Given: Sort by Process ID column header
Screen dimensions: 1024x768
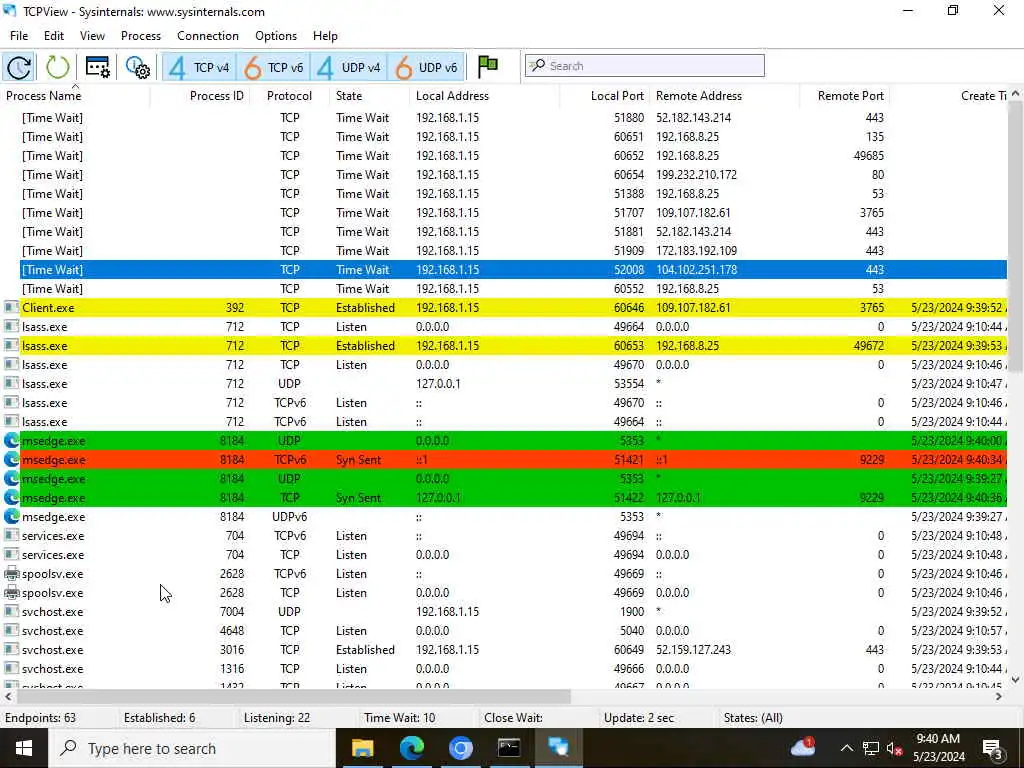Looking at the screenshot, I should pyautogui.click(x=216, y=96).
